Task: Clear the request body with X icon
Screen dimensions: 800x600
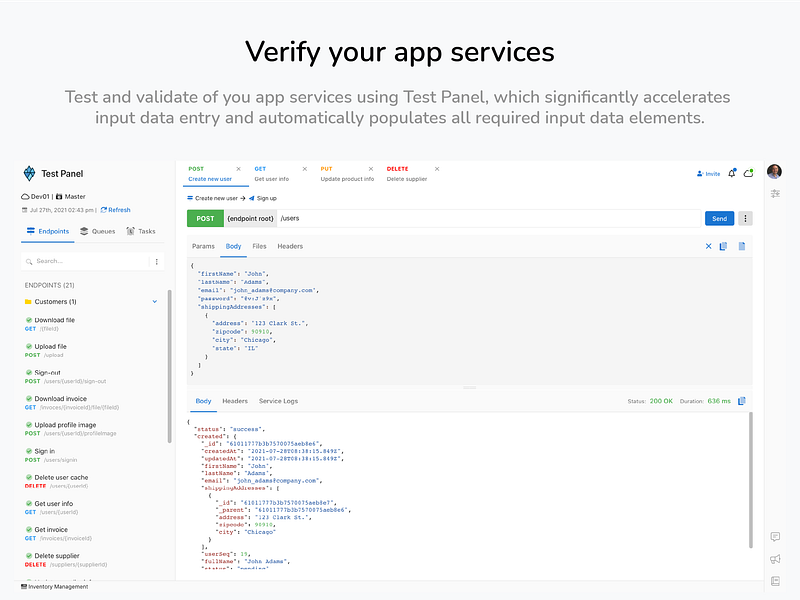Action: tap(708, 246)
